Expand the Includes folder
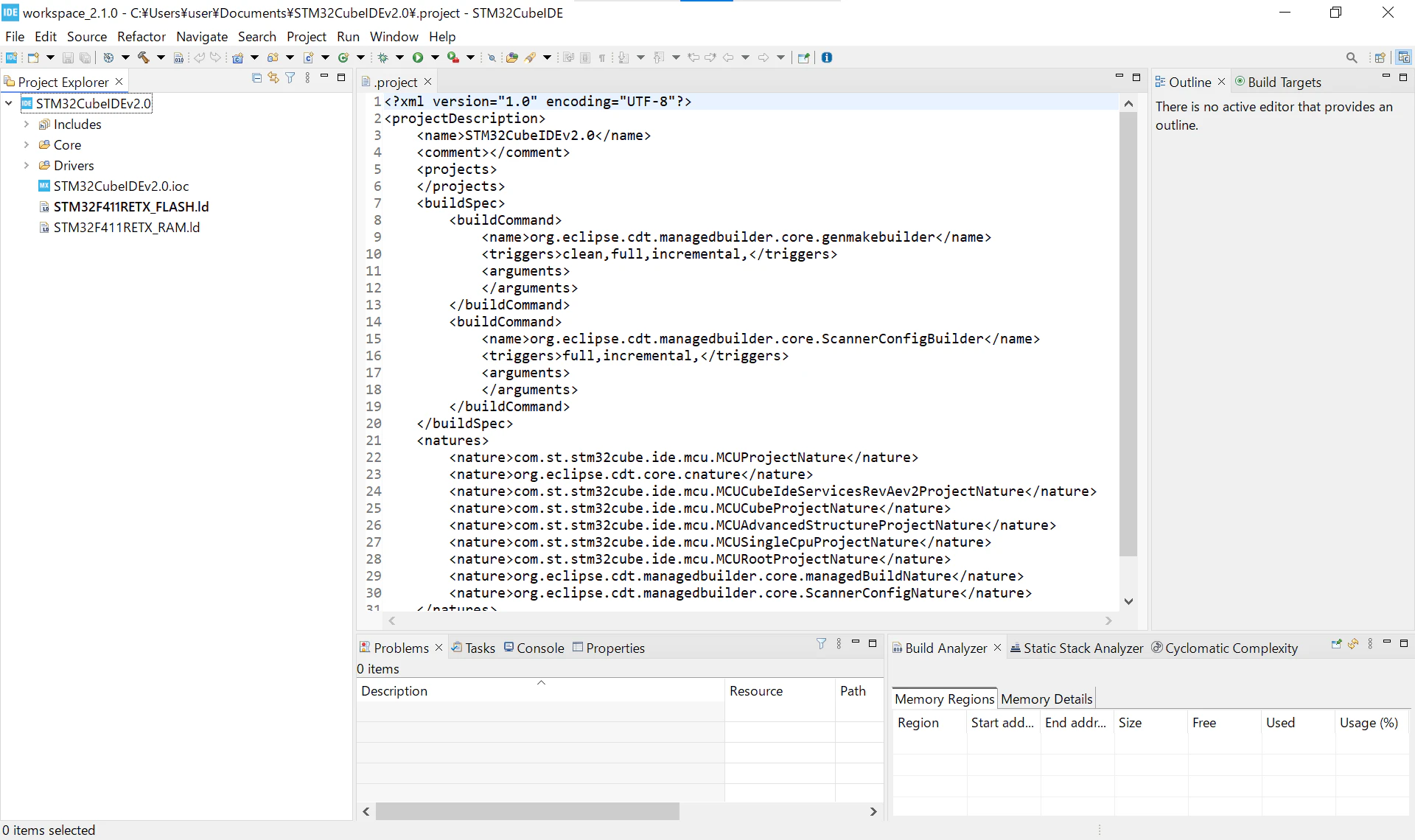The width and height of the screenshot is (1415, 840). click(x=27, y=124)
